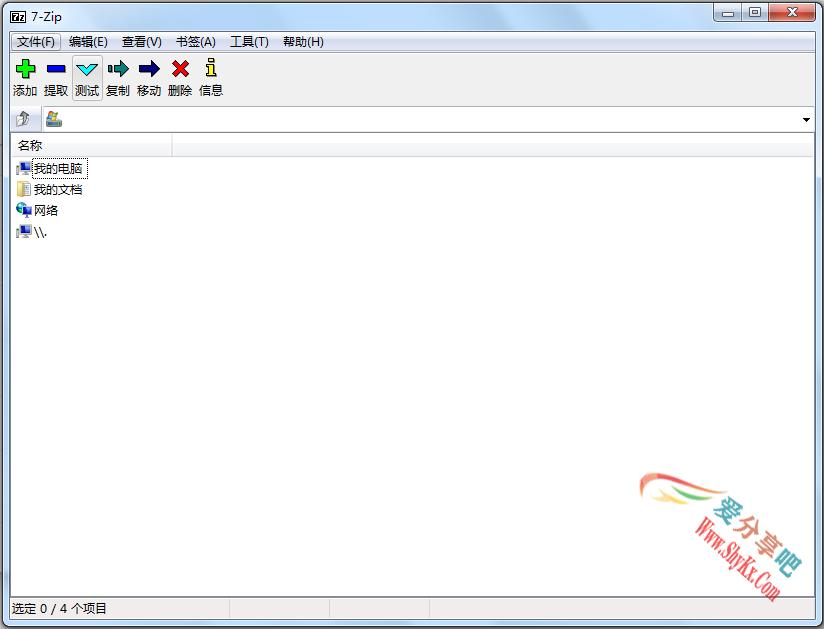Image resolution: width=824 pixels, height=629 pixels.
Task: Click the red Delete (删除) X icon
Action: [180, 69]
